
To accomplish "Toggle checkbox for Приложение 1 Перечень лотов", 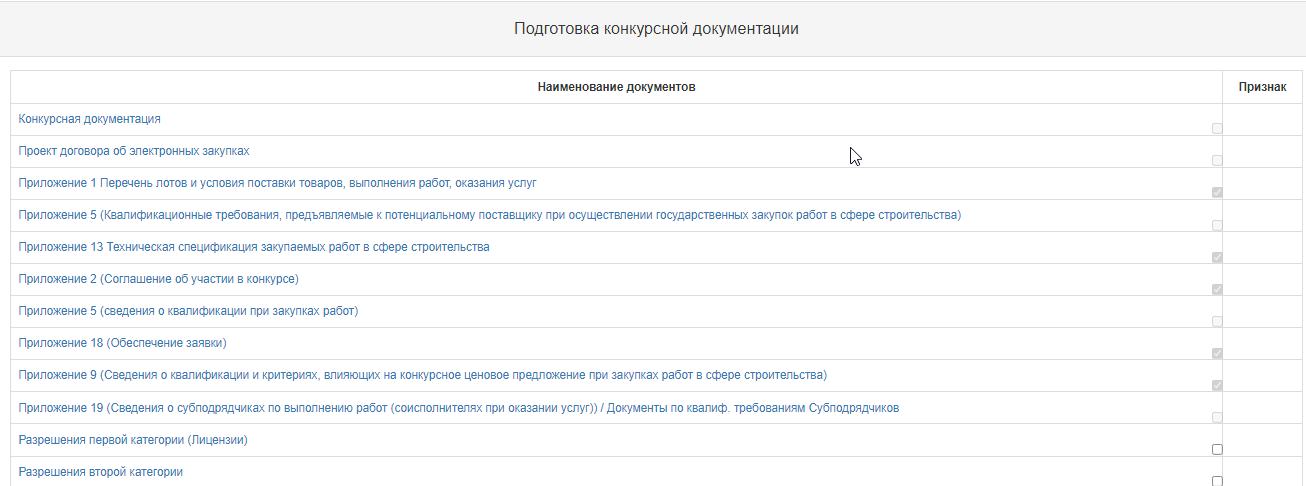I will coord(1217,192).
